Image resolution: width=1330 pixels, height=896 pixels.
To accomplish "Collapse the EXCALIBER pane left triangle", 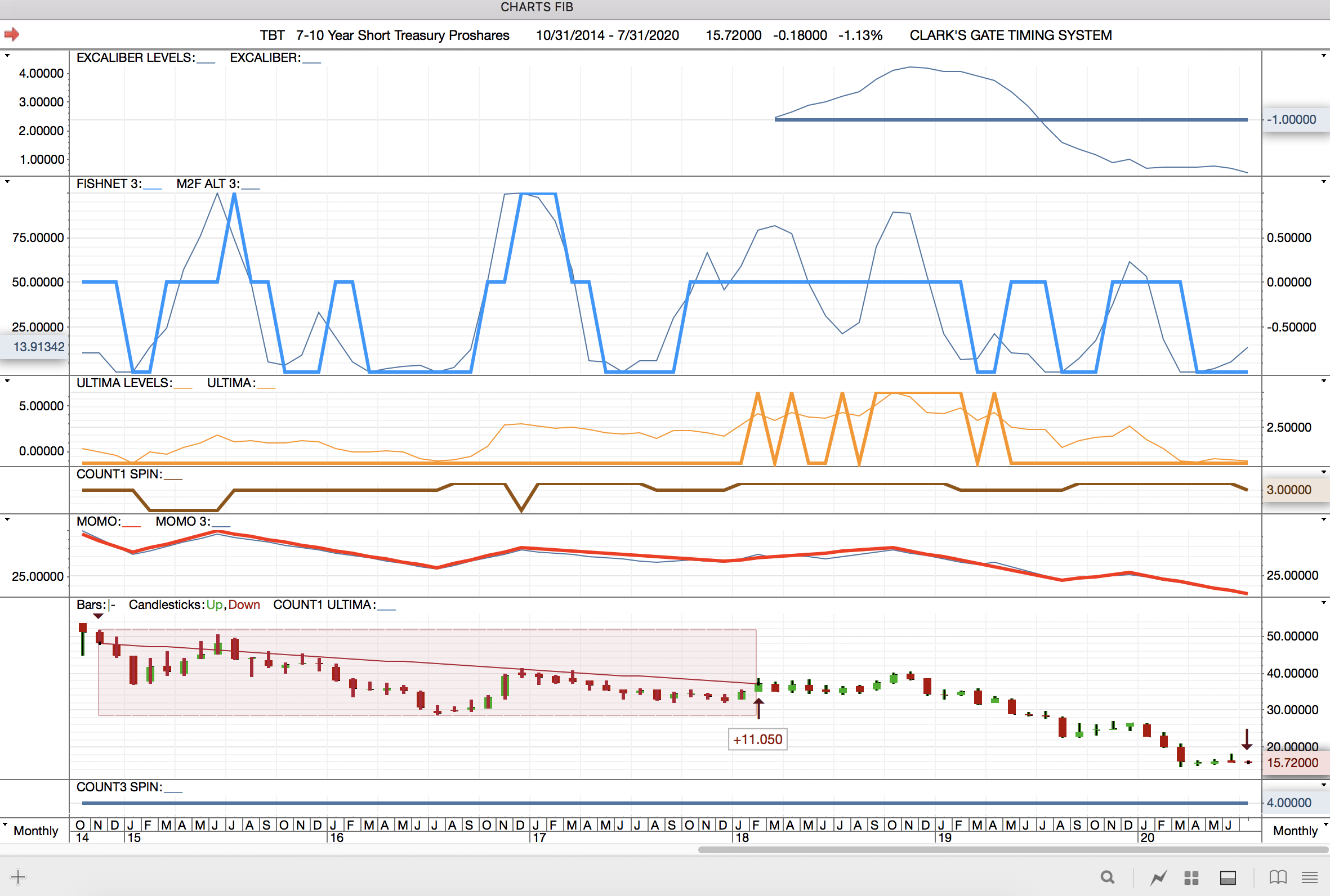I will (7, 56).
